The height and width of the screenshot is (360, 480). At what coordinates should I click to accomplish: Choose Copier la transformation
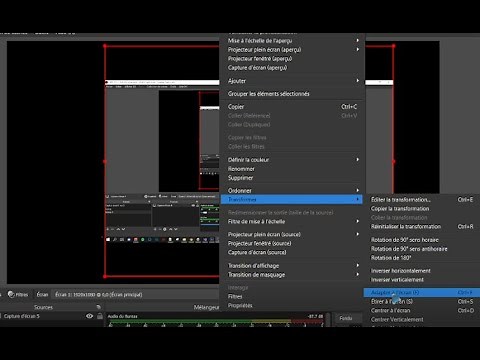pos(422,209)
